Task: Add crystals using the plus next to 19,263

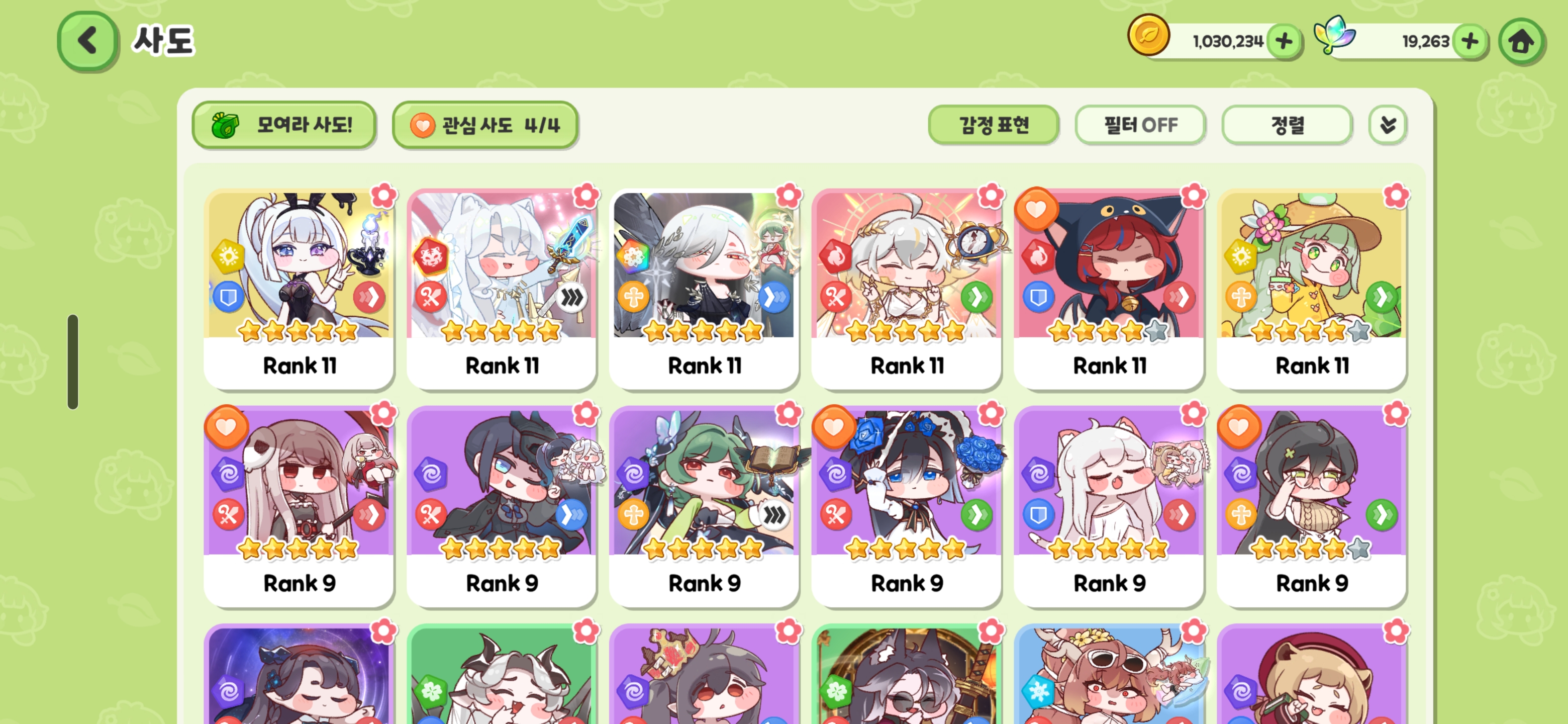Action: [x=1469, y=41]
